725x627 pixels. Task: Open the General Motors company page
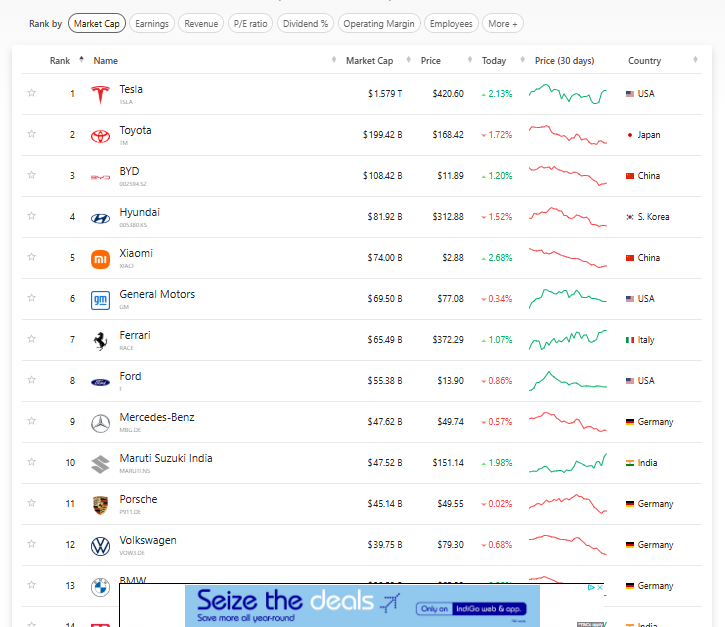coord(157,294)
